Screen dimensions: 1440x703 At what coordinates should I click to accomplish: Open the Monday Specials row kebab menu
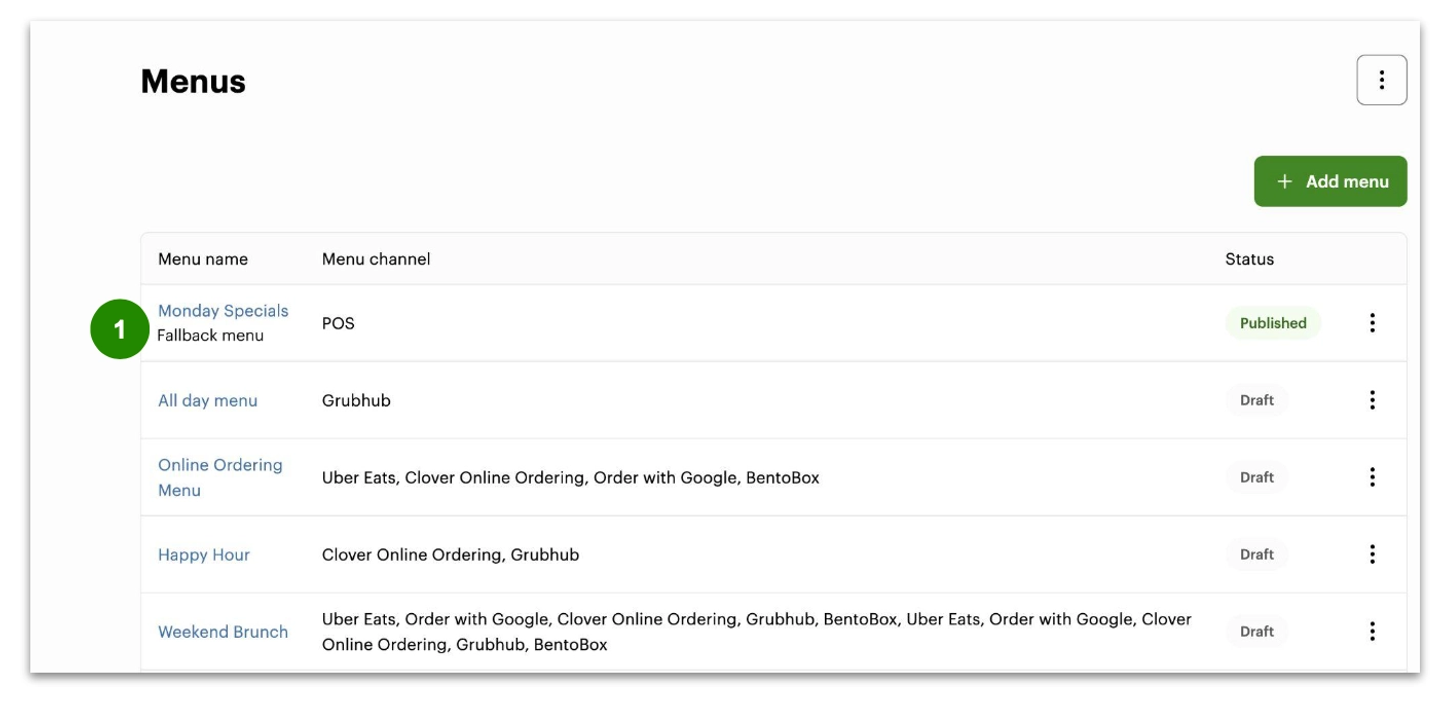click(1372, 323)
